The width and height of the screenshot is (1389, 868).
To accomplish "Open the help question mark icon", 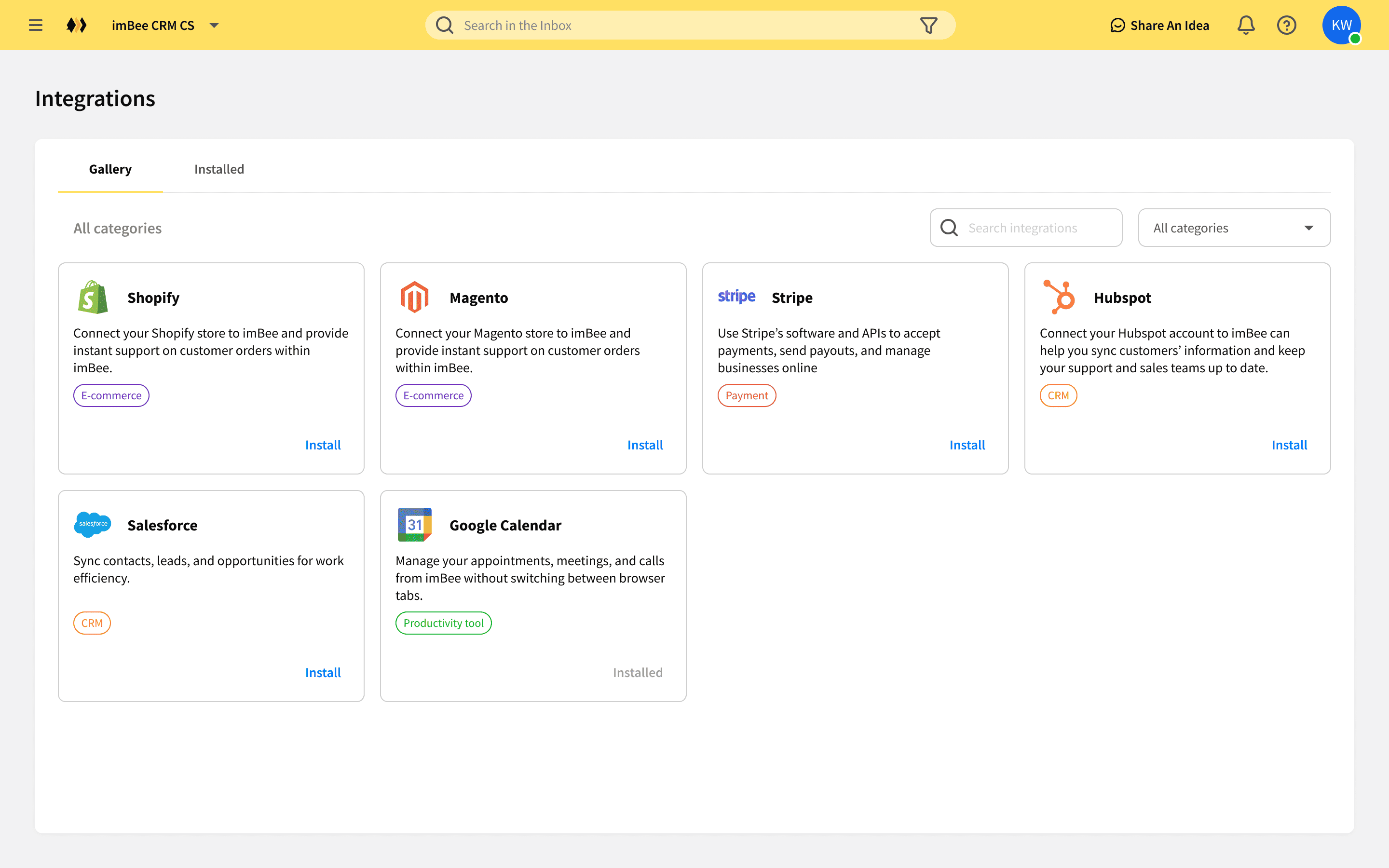I will (x=1286, y=25).
